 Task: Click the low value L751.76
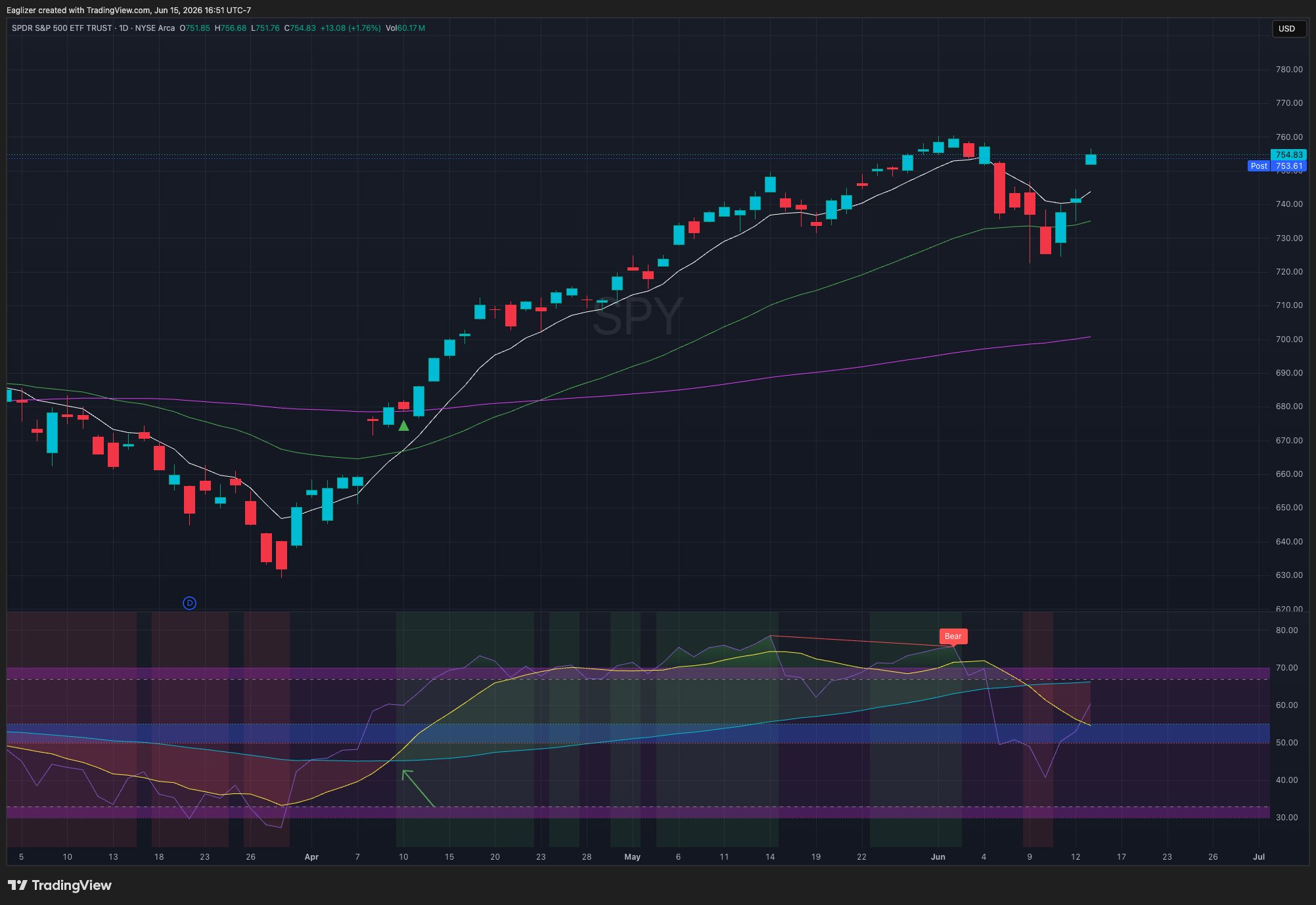[265, 28]
